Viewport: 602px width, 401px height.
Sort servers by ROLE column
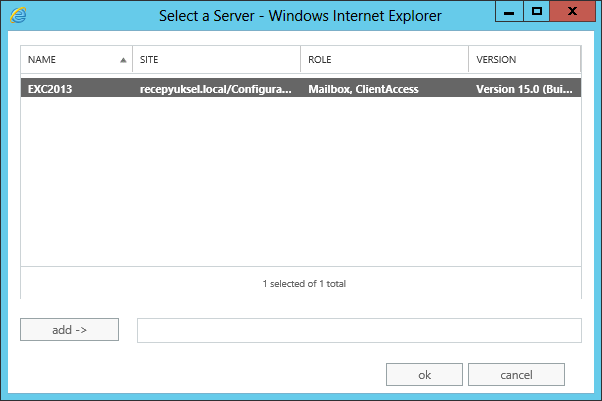click(x=385, y=60)
